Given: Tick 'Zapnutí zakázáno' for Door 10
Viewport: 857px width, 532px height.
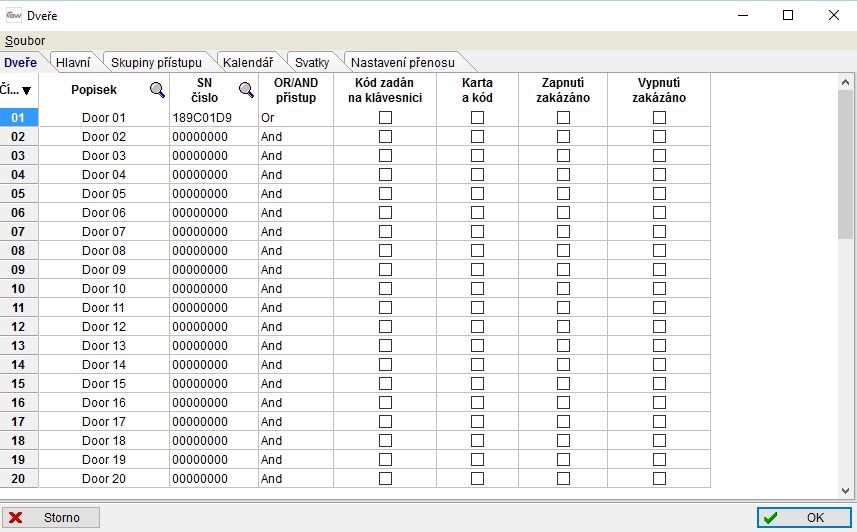Looking at the screenshot, I should click(563, 289).
